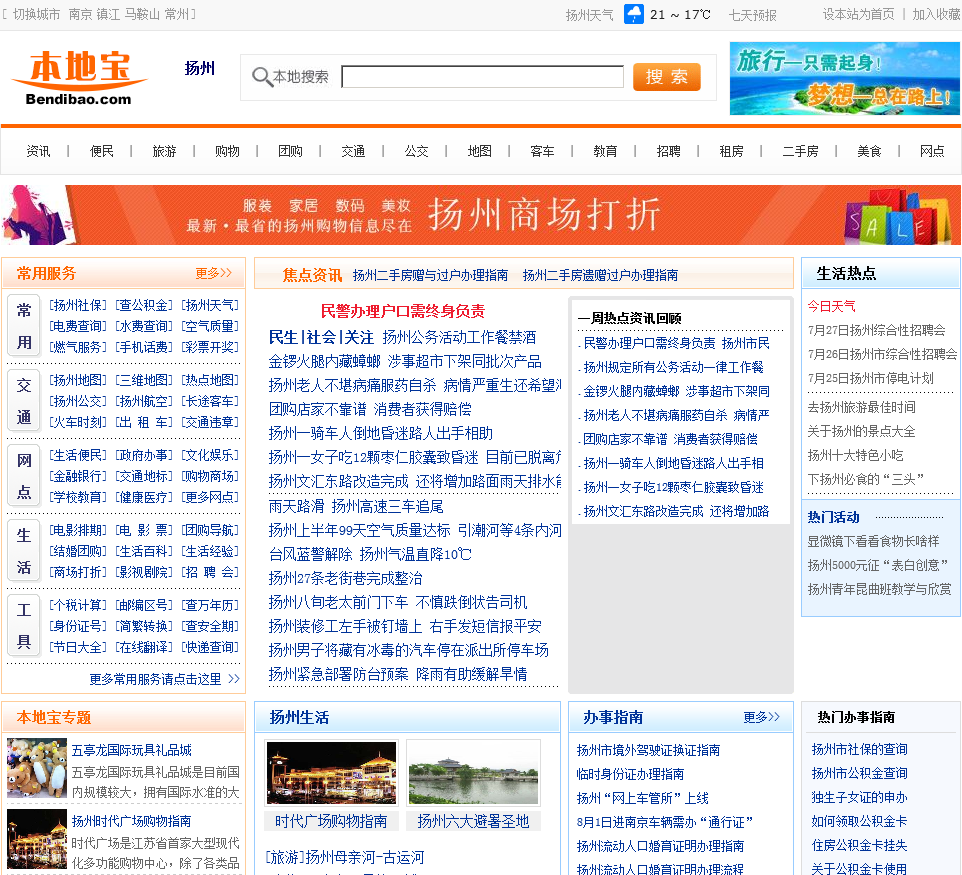Screen dimensions: 962x875
Task: Click the orange 搜索 button
Action: (666, 77)
